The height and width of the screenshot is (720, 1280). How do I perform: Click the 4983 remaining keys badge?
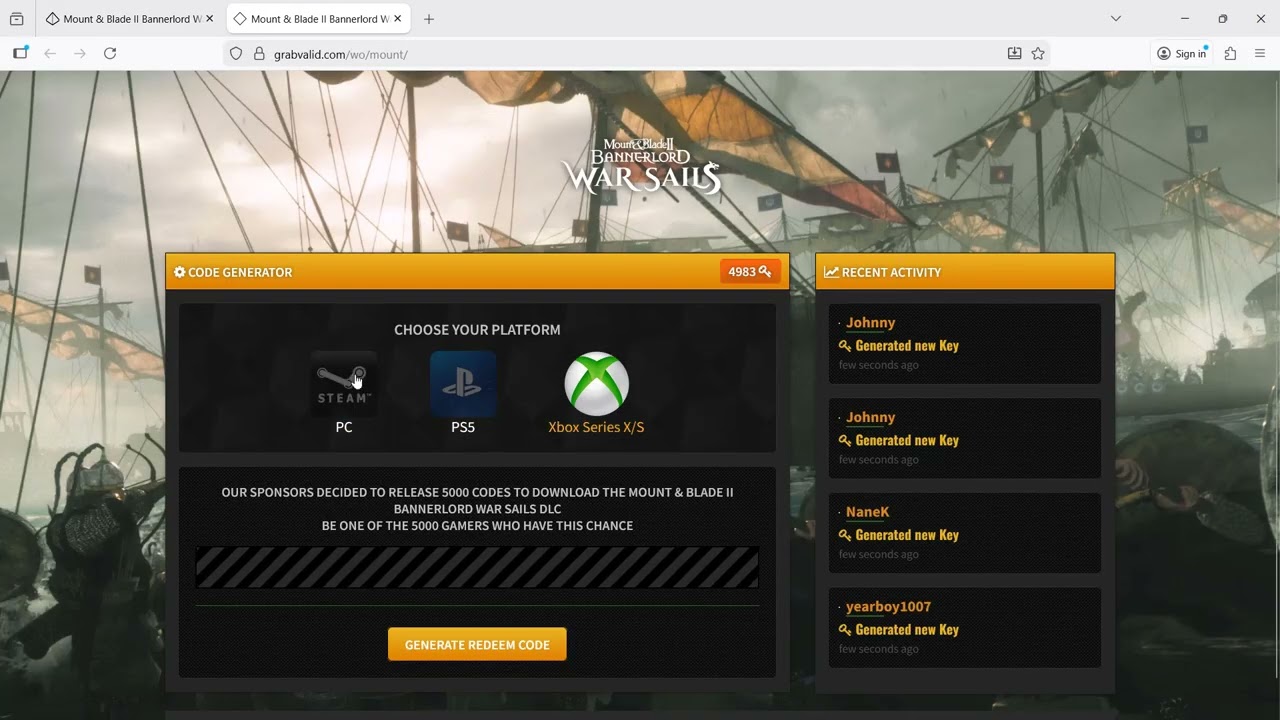pos(750,272)
